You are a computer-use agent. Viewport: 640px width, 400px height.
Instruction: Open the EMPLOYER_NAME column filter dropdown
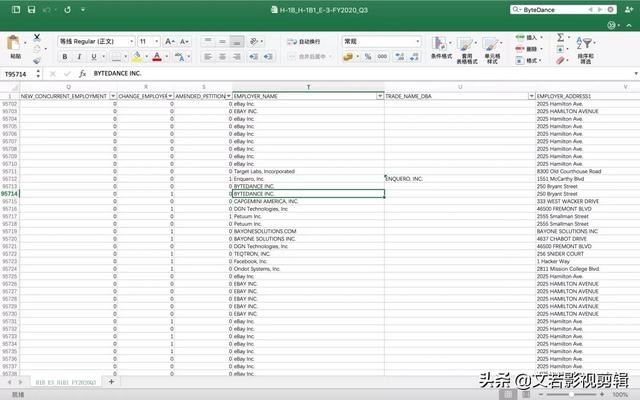(379, 95)
